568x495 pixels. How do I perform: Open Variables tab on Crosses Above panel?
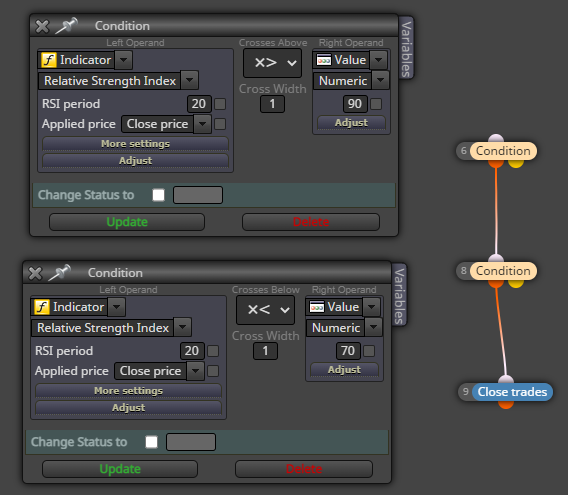point(406,47)
